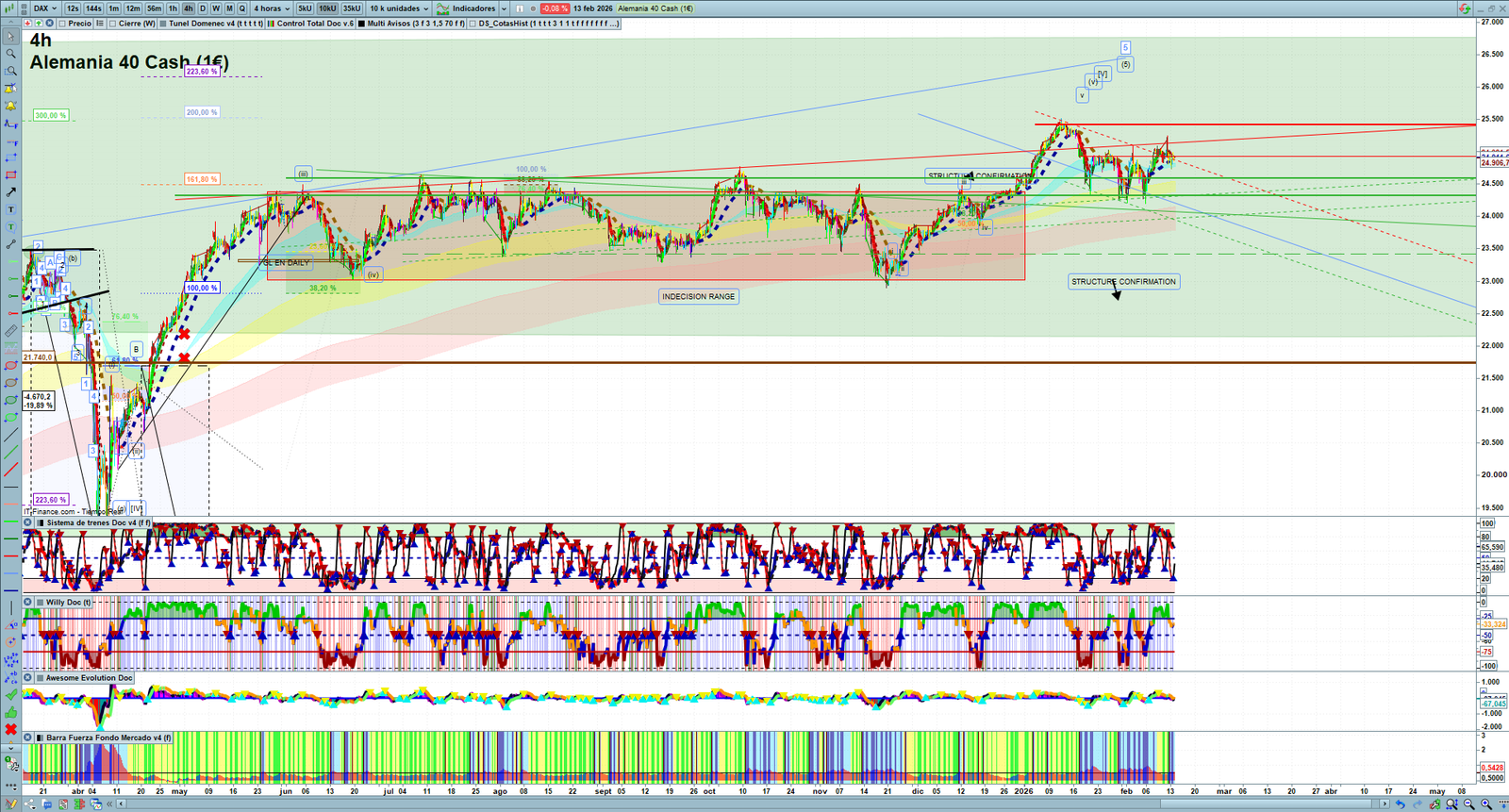Click the list icon next to Precio
Image resolution: width=1509 pixels, height=812 pixels.
(99, 24)
